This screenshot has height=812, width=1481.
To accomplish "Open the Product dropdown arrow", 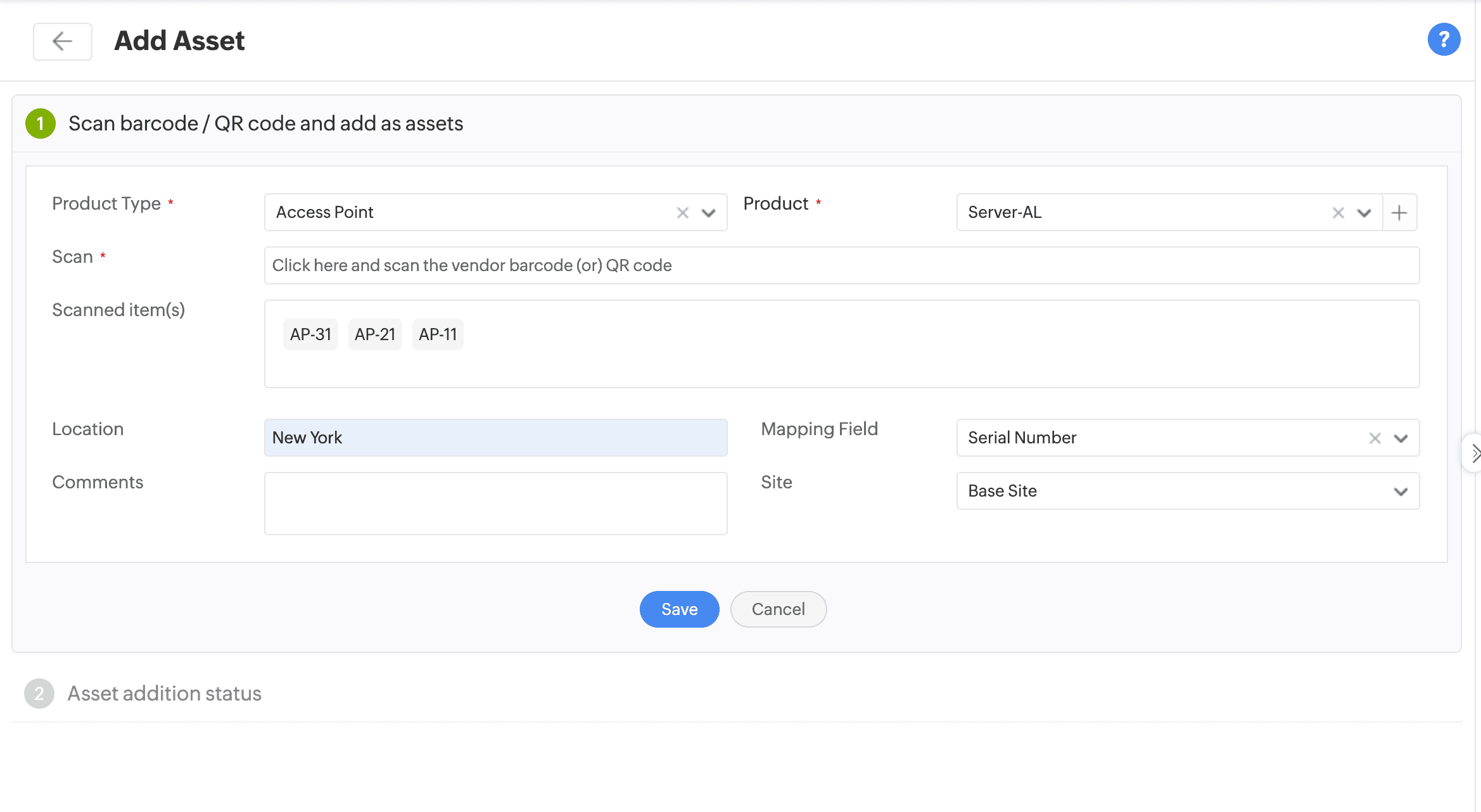I will coord(1364,213).
